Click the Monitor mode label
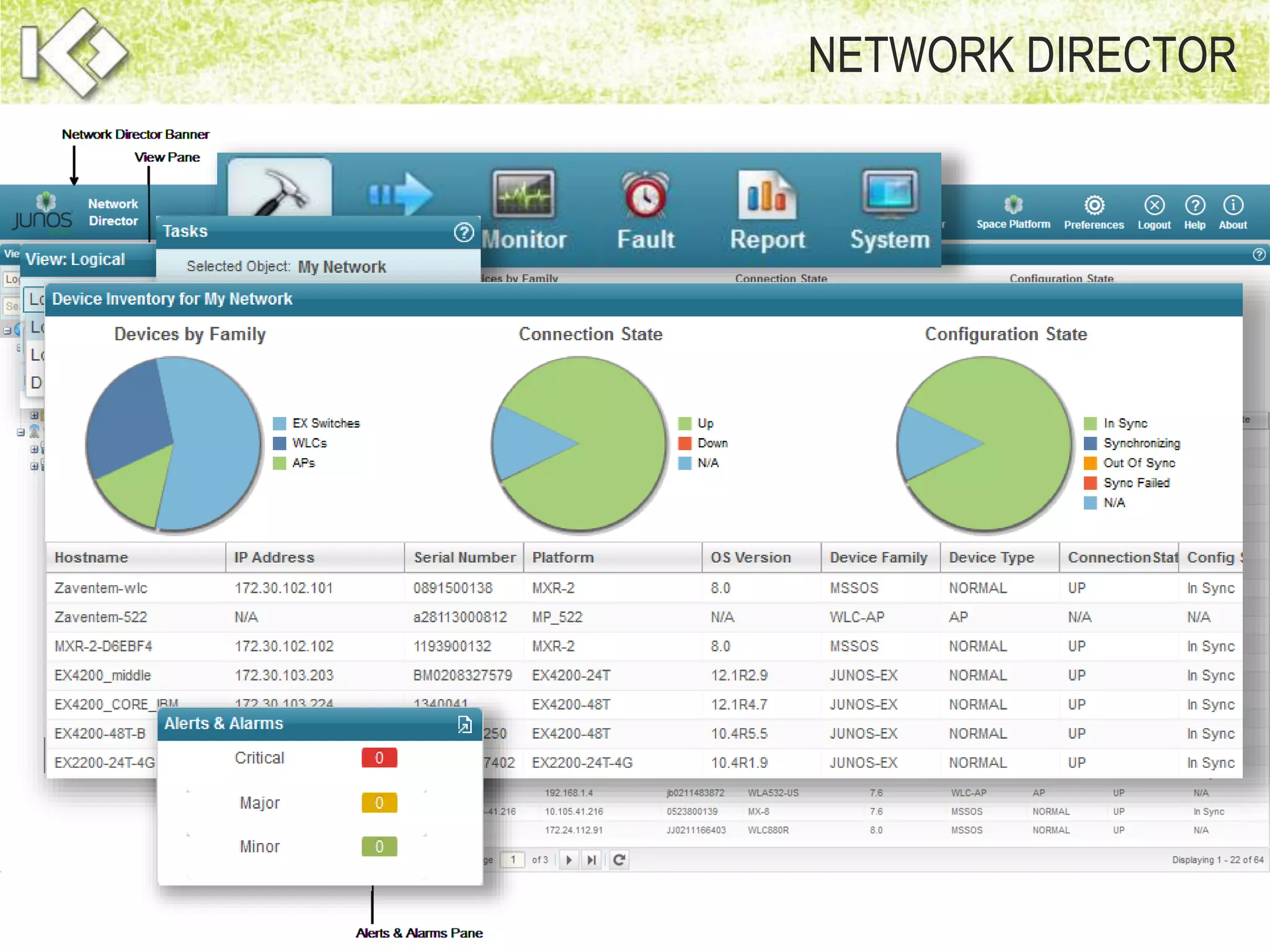Image resolution: width=1270 pixels, height=952 pixels. [x=524, y=239]
